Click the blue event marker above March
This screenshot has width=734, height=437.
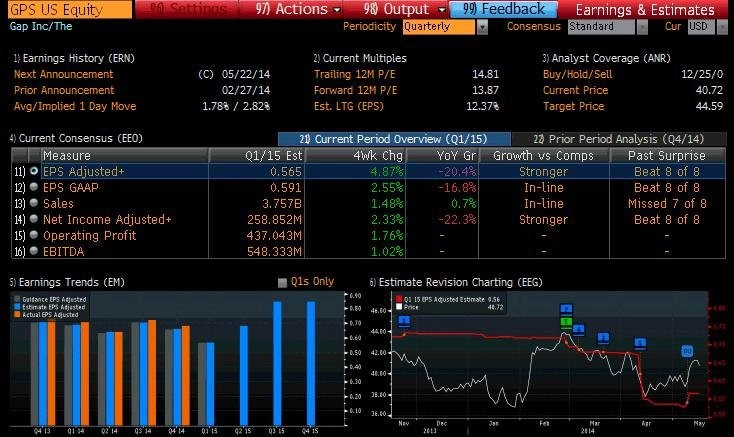pyautogui.click(x=603, y=338)
